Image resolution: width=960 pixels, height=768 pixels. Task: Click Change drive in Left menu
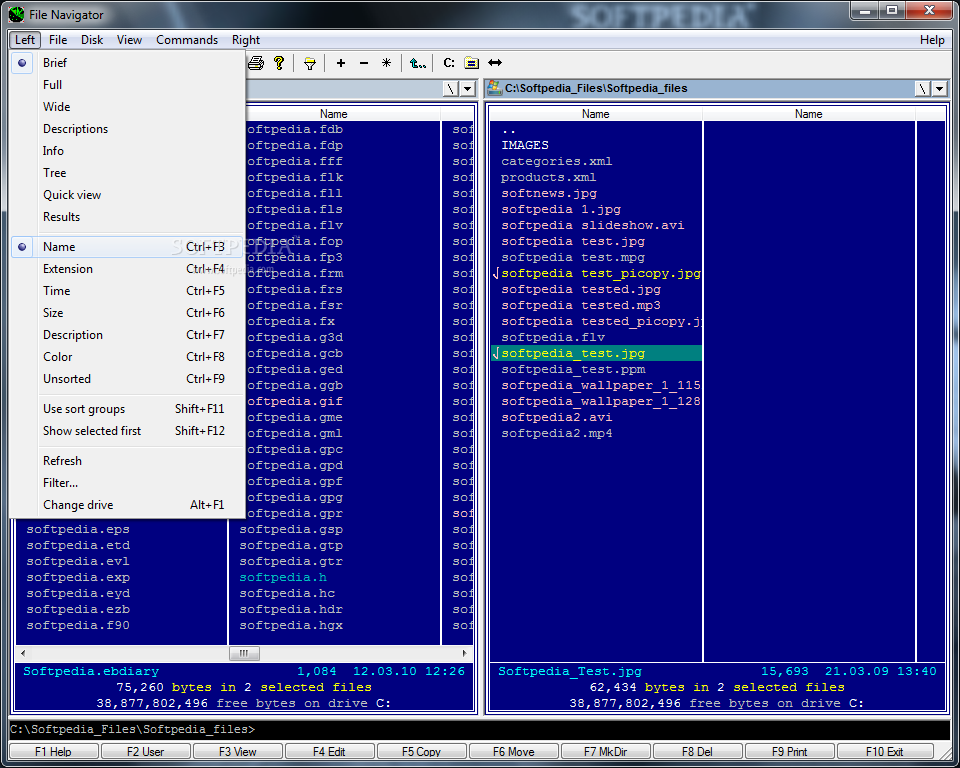click(128, 505)
